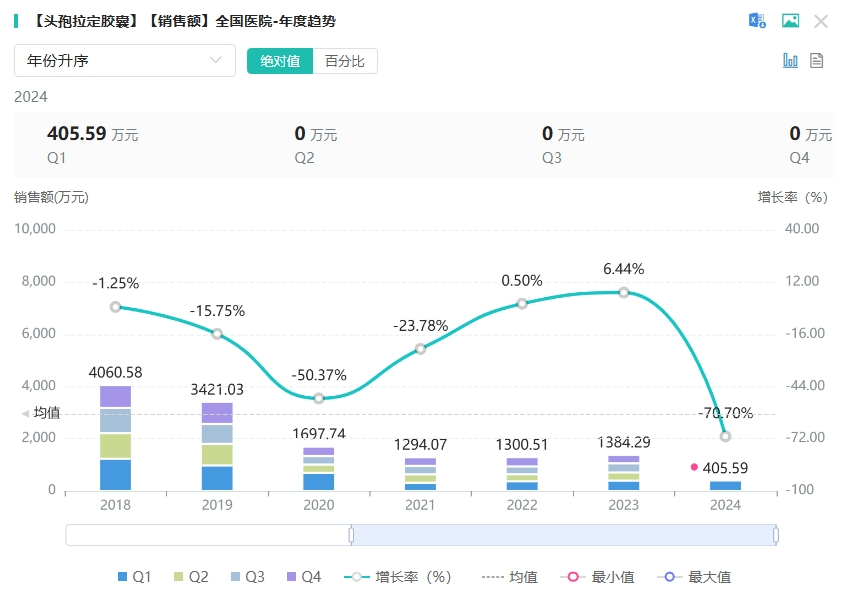Click the 405.59 minimum value label

[x=725, y=468]
